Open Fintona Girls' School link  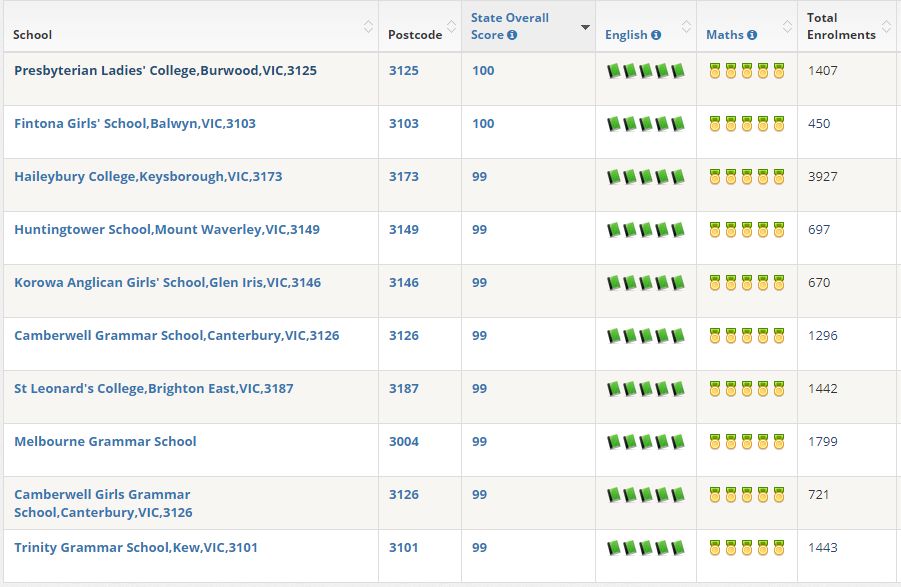pos(135,123)
